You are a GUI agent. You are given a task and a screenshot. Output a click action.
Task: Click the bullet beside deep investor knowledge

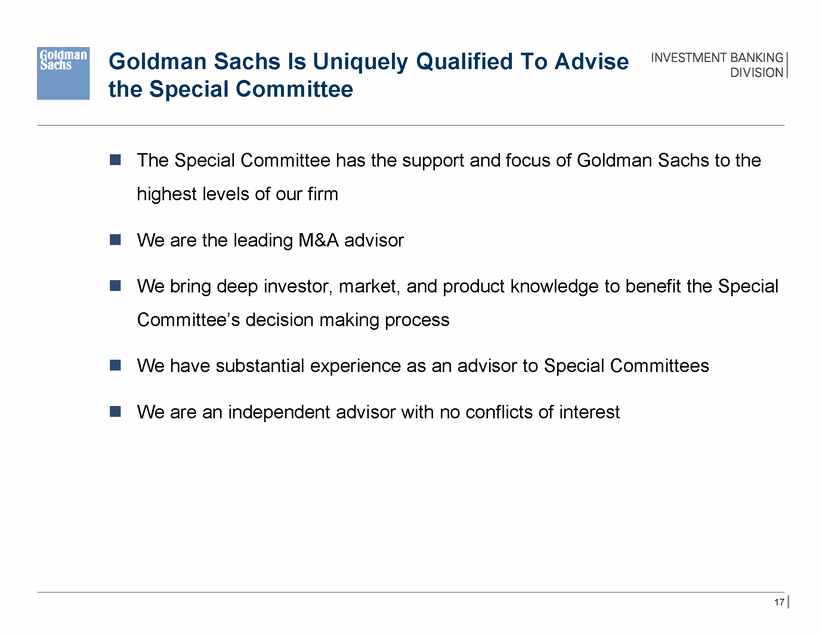[x=115, y=285]
